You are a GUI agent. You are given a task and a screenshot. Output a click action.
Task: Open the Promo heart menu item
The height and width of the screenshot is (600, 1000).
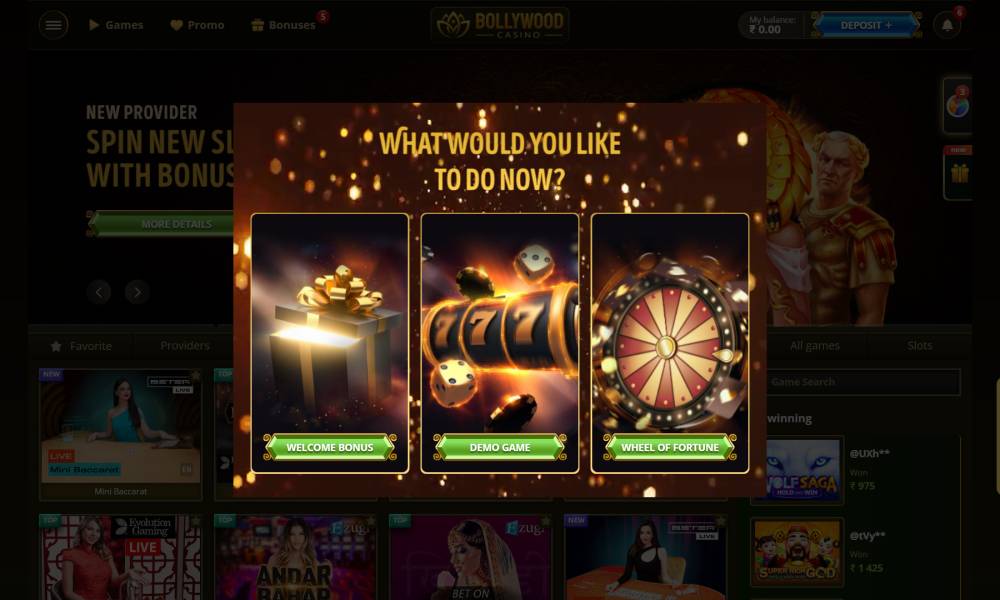(x=197, y=25)
